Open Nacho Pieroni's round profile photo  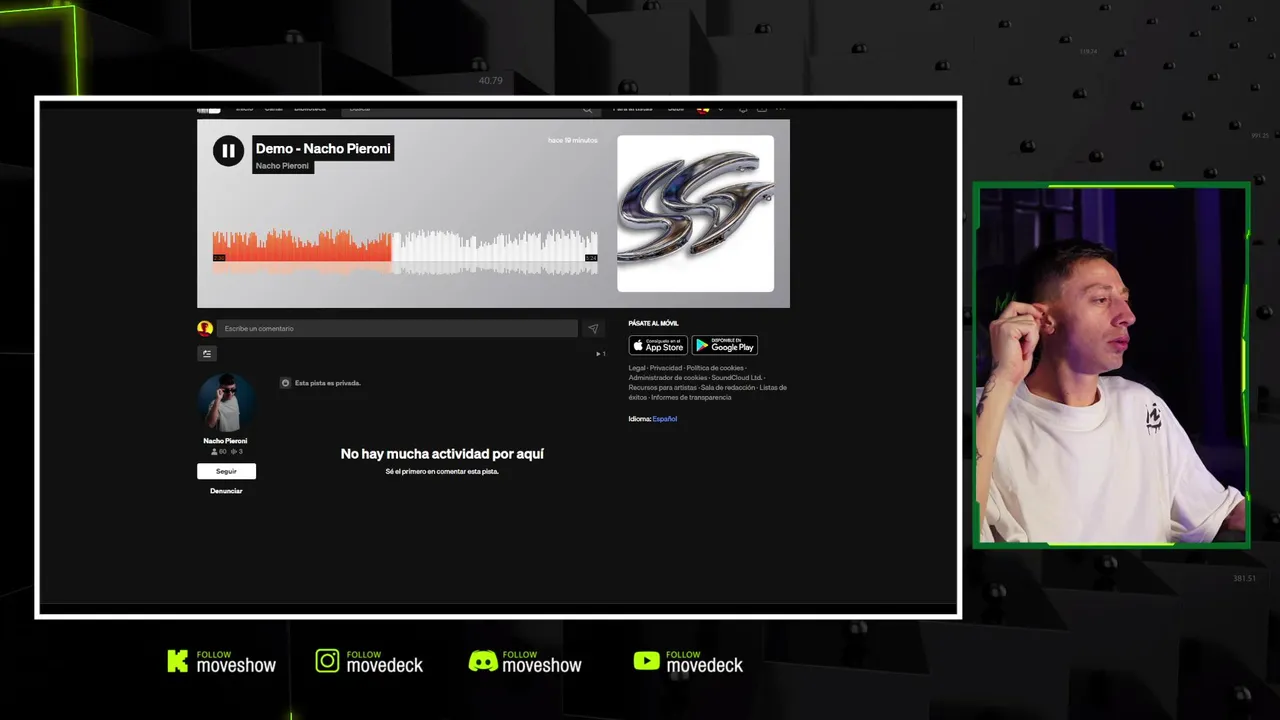(225, 402)
